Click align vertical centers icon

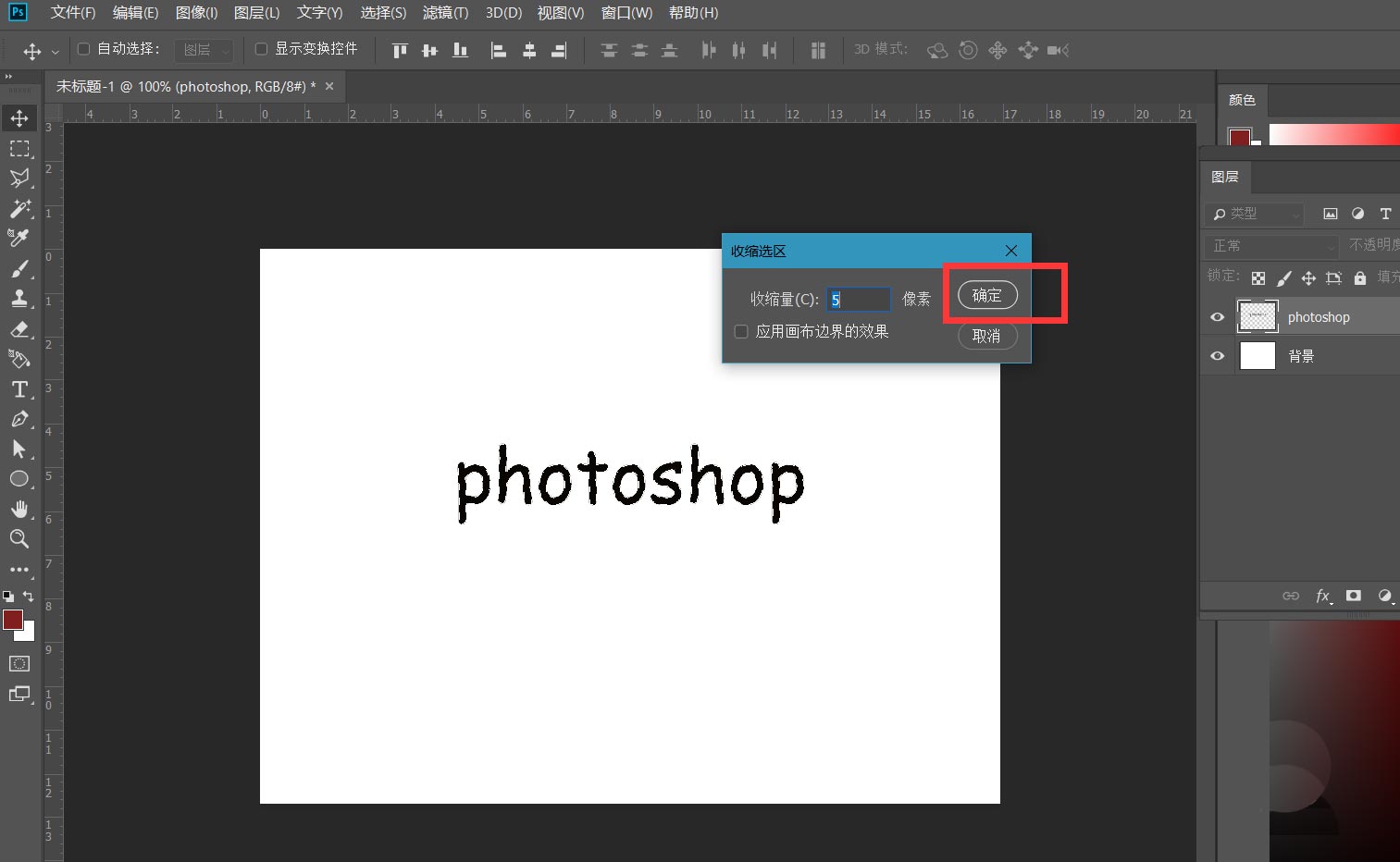point(429,50)
